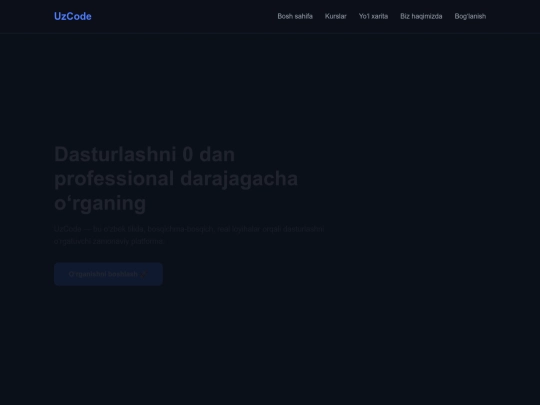Go to Kurslar in the navigation
540x405 pixels.
(x=335, y=16)
